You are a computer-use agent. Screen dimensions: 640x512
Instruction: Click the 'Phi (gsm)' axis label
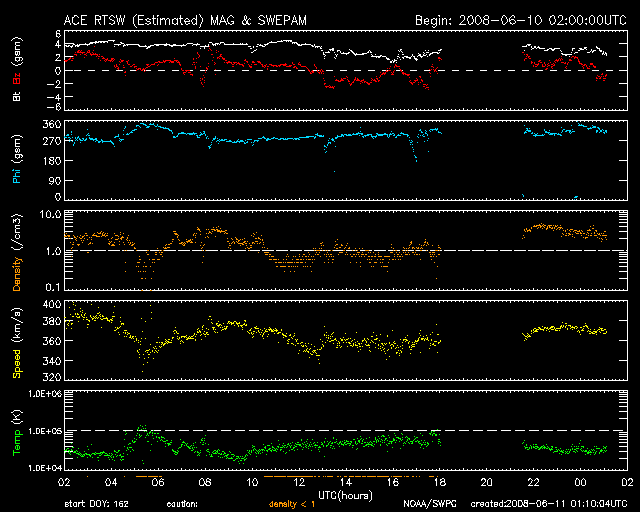coord(17,159)
